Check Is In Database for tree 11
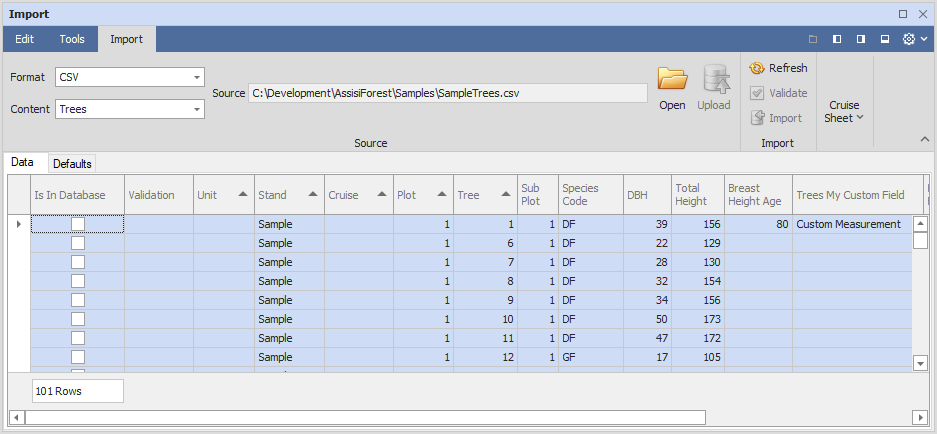937x434 pixels. click(x=78, y=338)
